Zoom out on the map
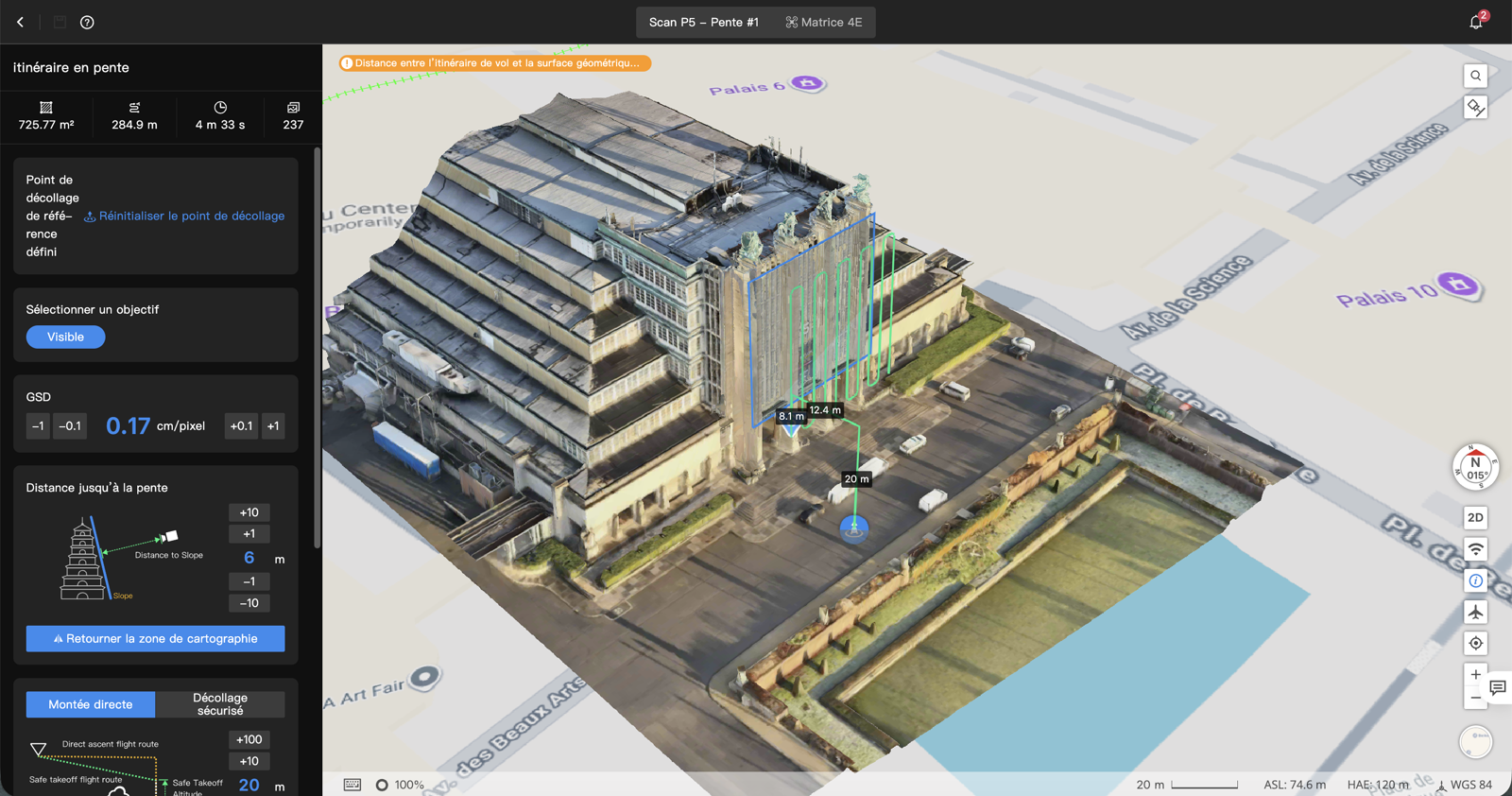The width and height of the screenshot is (1512, 796). pyautogui.click(x=1475, y=698)
